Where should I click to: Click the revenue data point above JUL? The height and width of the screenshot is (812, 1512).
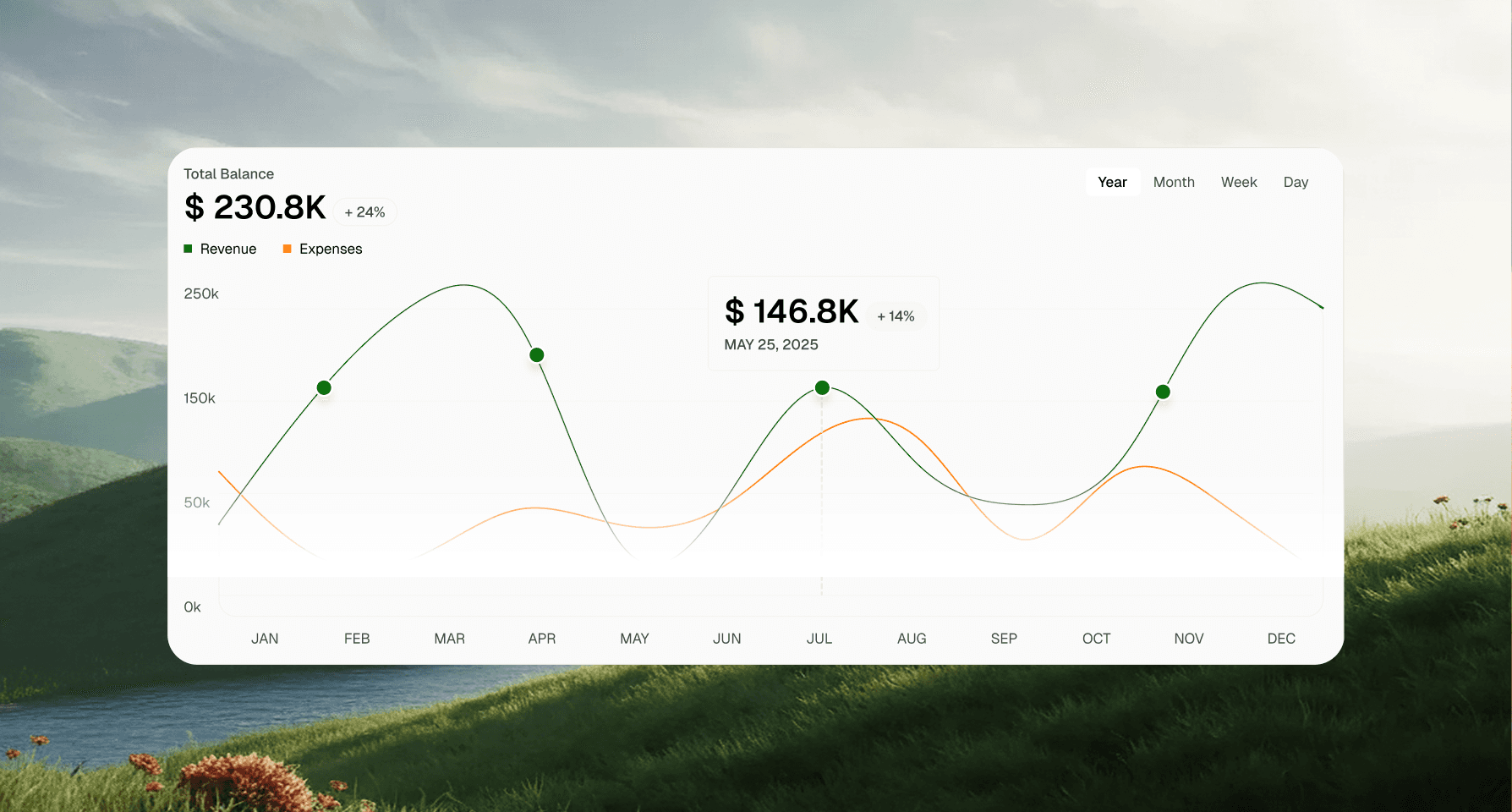tap(822, 388)
